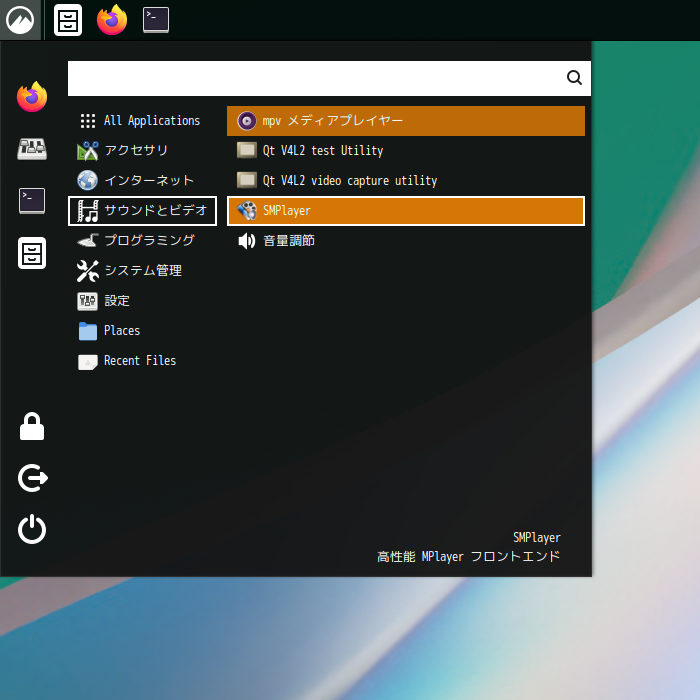Open settings manager icon in menu sidebar
Image resolution: width=700 pixels, height=700 pixels.
tap(32, 149)
